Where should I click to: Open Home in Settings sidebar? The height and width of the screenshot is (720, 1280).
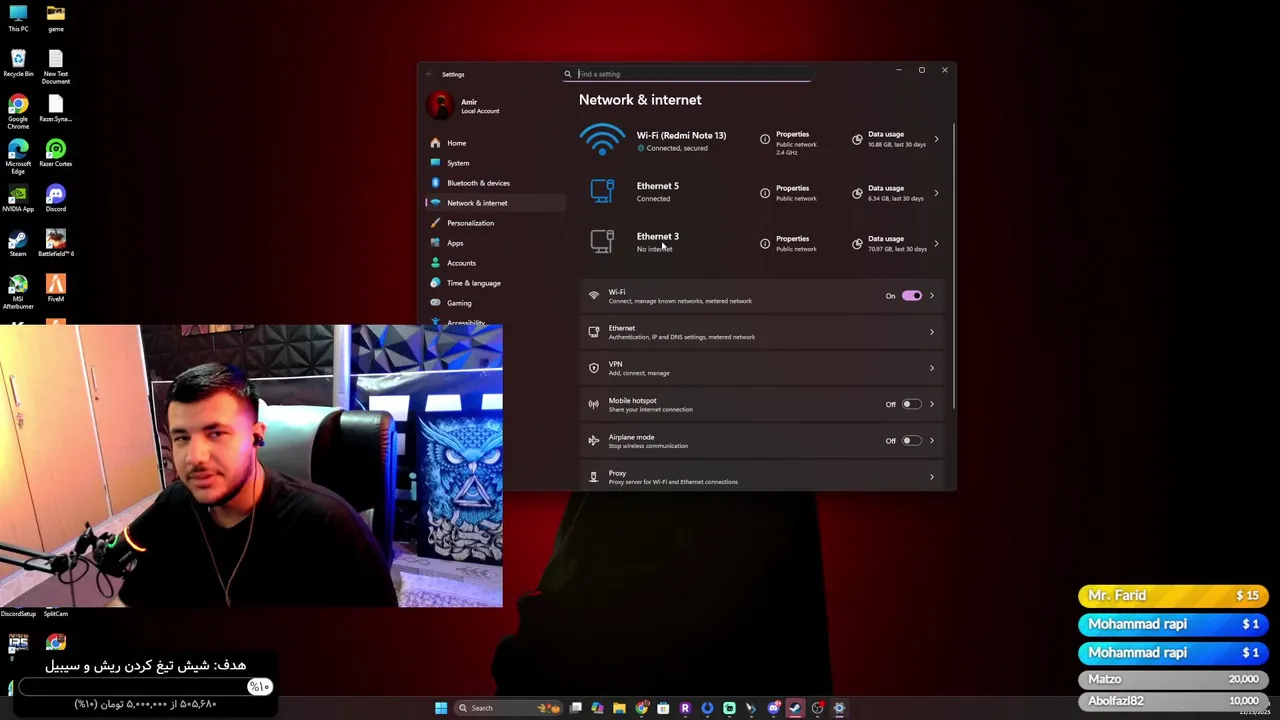(496, 143)
